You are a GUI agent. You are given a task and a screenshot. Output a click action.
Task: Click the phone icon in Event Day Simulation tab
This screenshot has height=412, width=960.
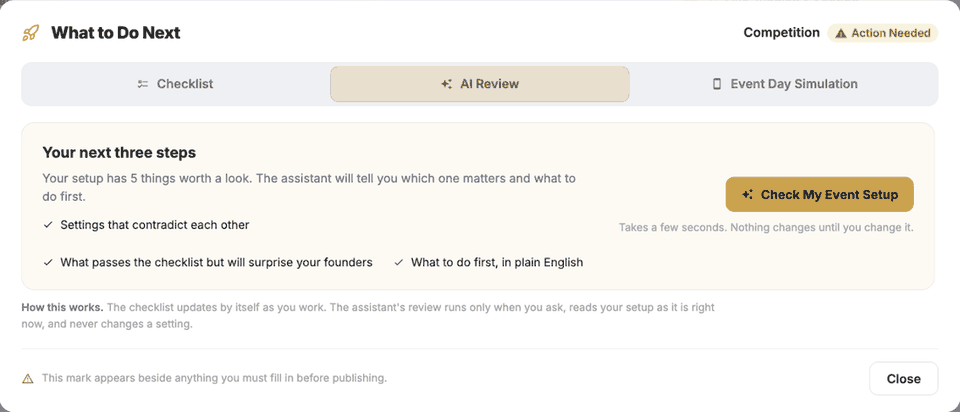717,84
